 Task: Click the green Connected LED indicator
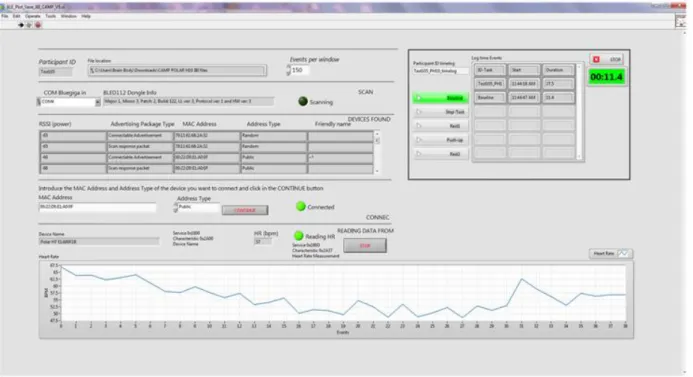tap(301, 206)
